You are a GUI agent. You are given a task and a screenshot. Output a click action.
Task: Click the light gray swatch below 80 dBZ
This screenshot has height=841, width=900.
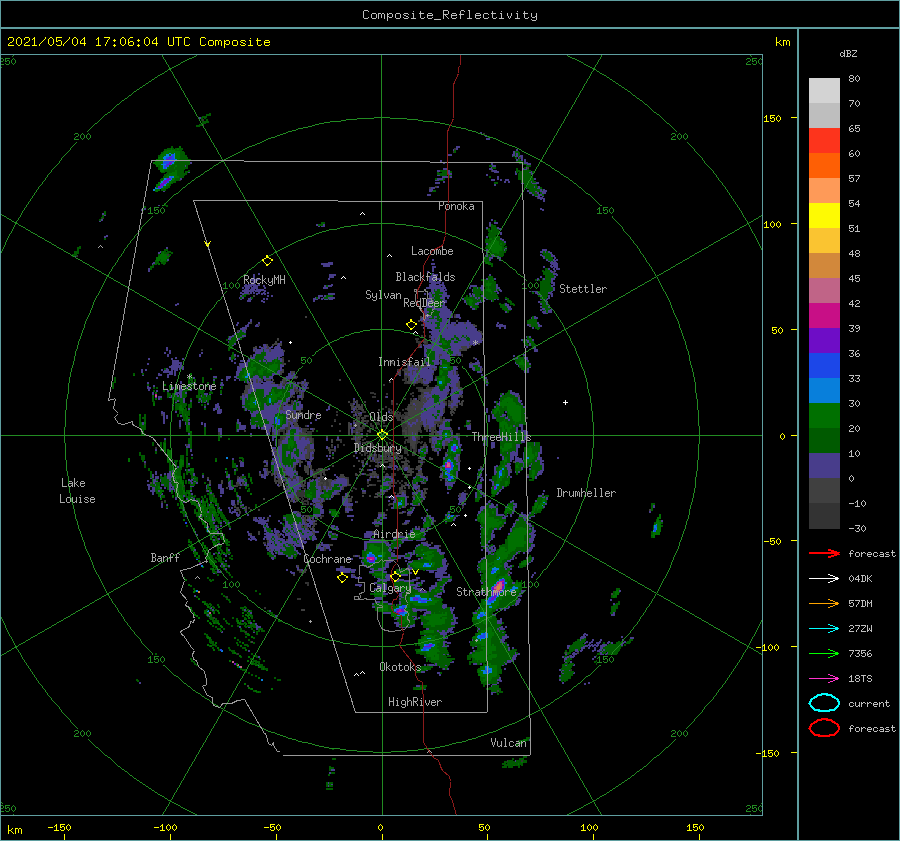tap(824, 91)
